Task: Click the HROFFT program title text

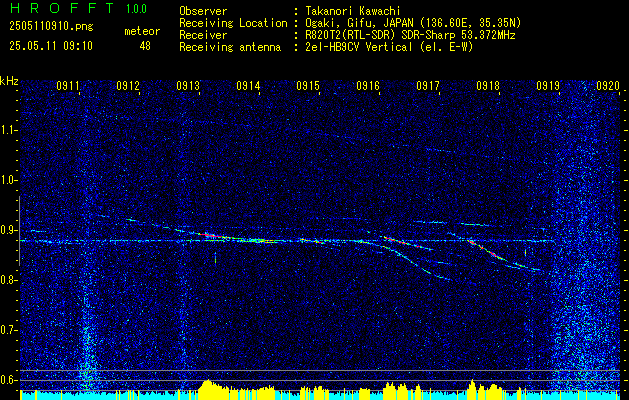Action: point(61,8)
